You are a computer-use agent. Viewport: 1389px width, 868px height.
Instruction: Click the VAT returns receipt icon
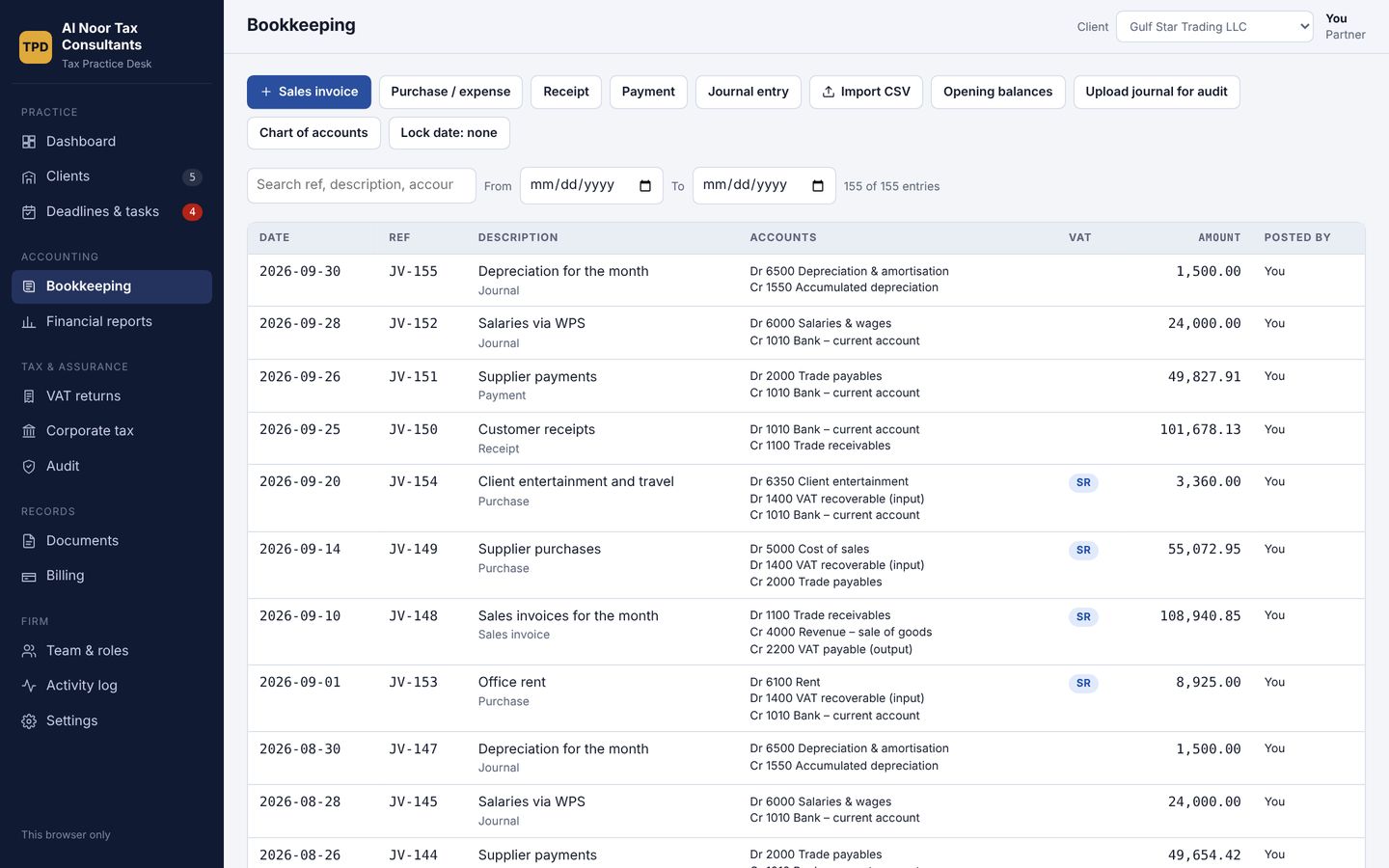click(29, 396)
